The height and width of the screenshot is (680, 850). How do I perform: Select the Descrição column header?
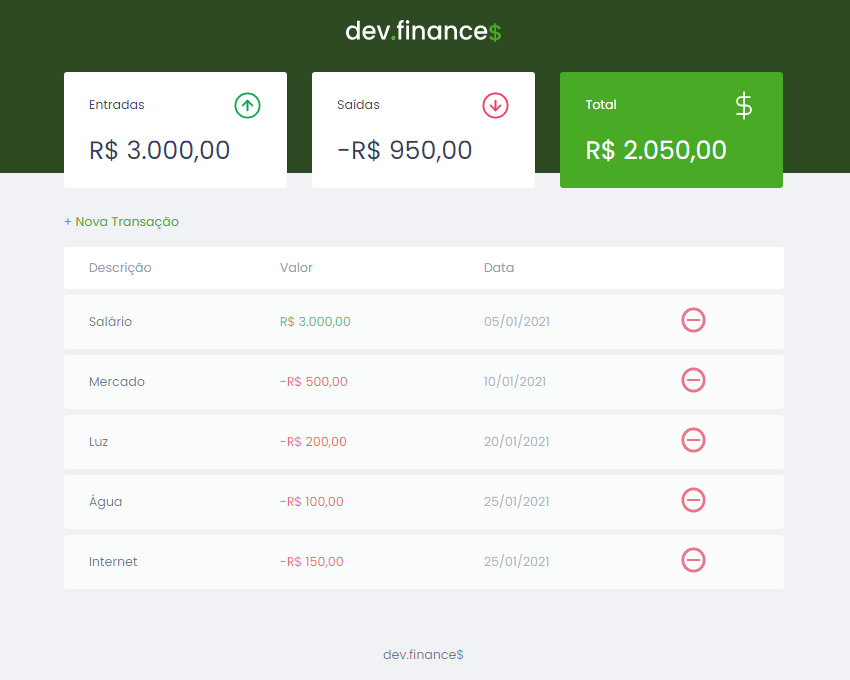tap(120, 268)
